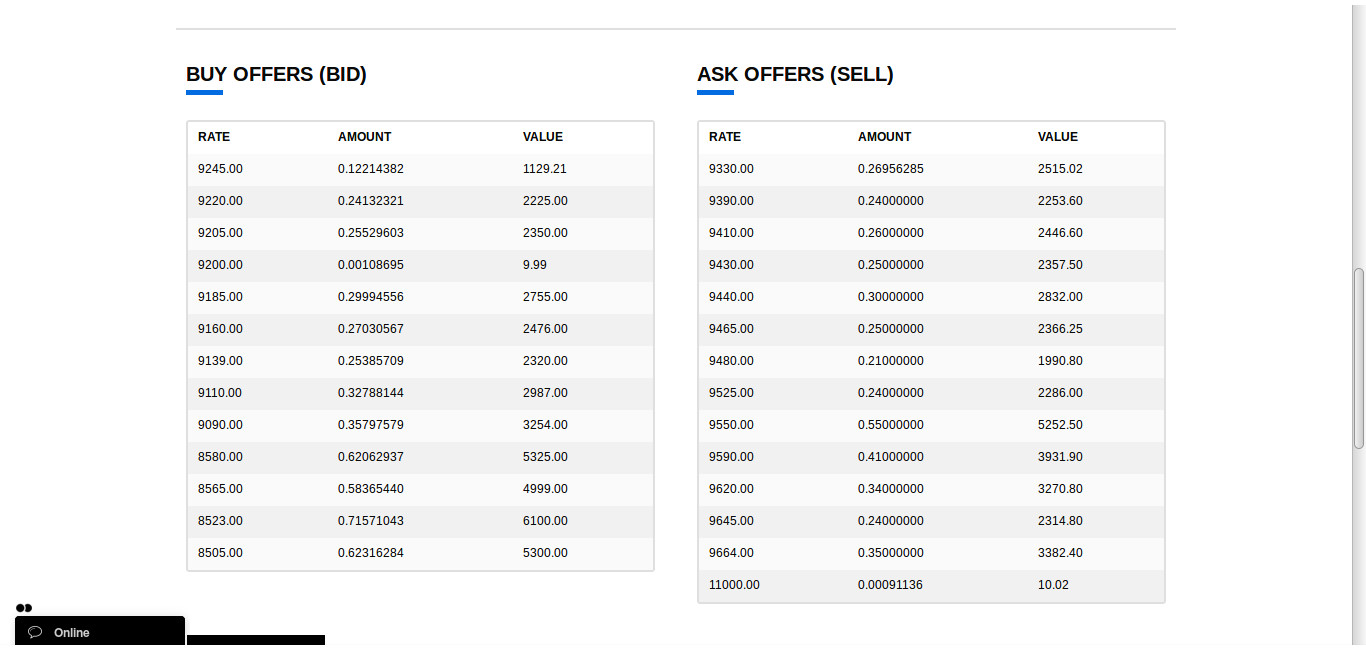Open the Online chat widget
This screenshot has width=1366, height=650.
tap(100, 632)
